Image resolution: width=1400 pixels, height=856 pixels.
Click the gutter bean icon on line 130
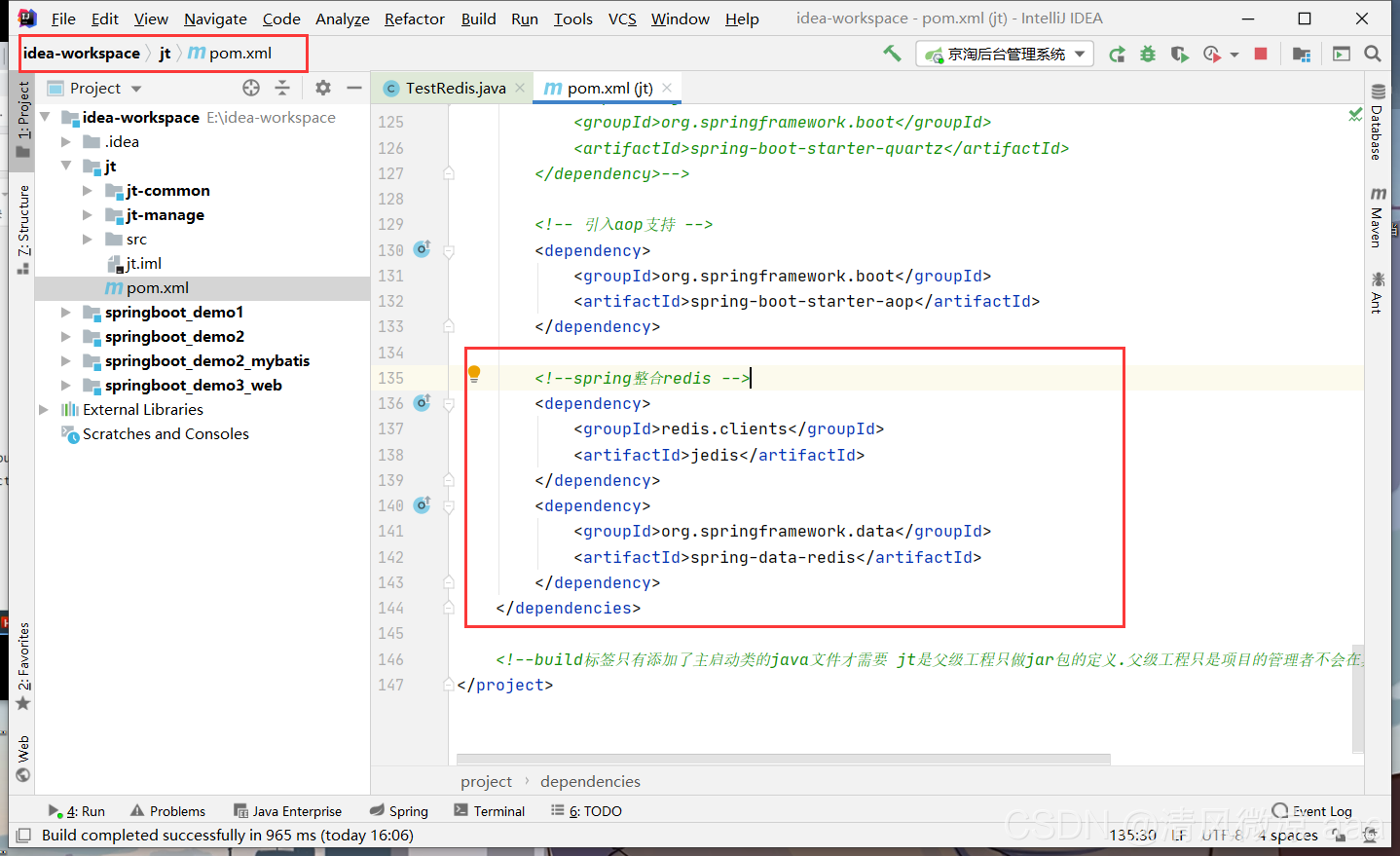[x=422, y=249]
